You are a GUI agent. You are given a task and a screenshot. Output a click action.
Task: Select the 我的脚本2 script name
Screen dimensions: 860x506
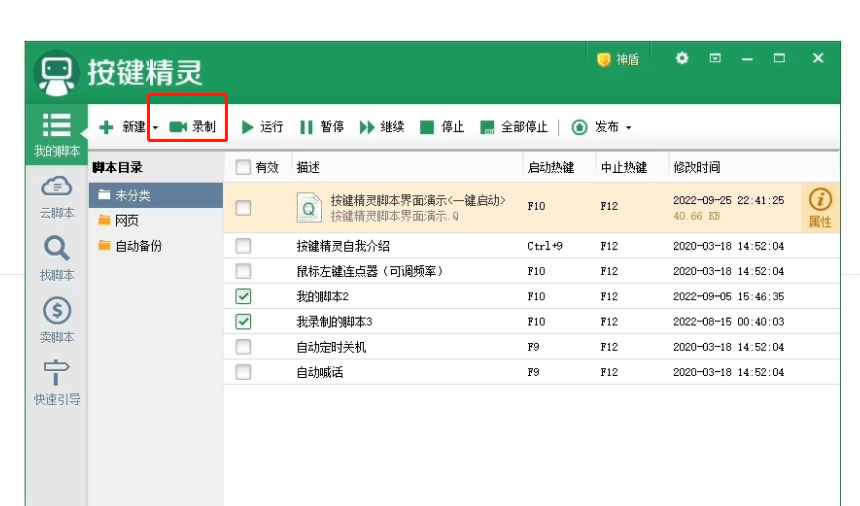click(322, 297)
